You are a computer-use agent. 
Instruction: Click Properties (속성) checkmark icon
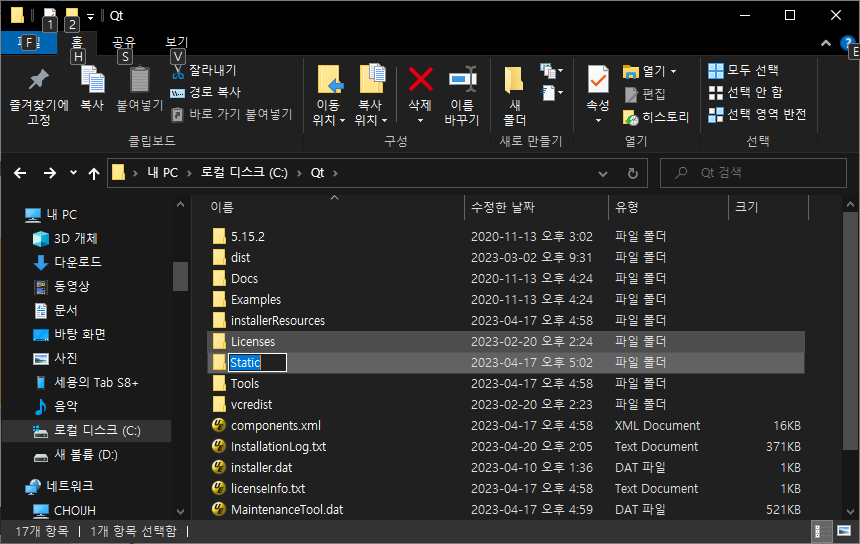pyautogui.click(x=598, y=80)
